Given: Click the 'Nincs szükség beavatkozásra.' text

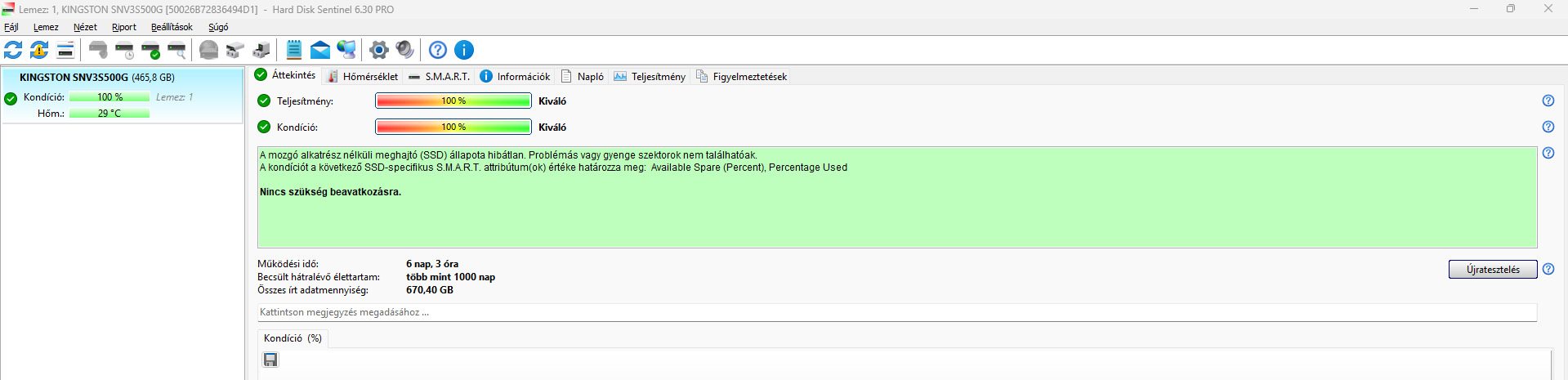Looking at the screenshot, I should tap(330, 192).
